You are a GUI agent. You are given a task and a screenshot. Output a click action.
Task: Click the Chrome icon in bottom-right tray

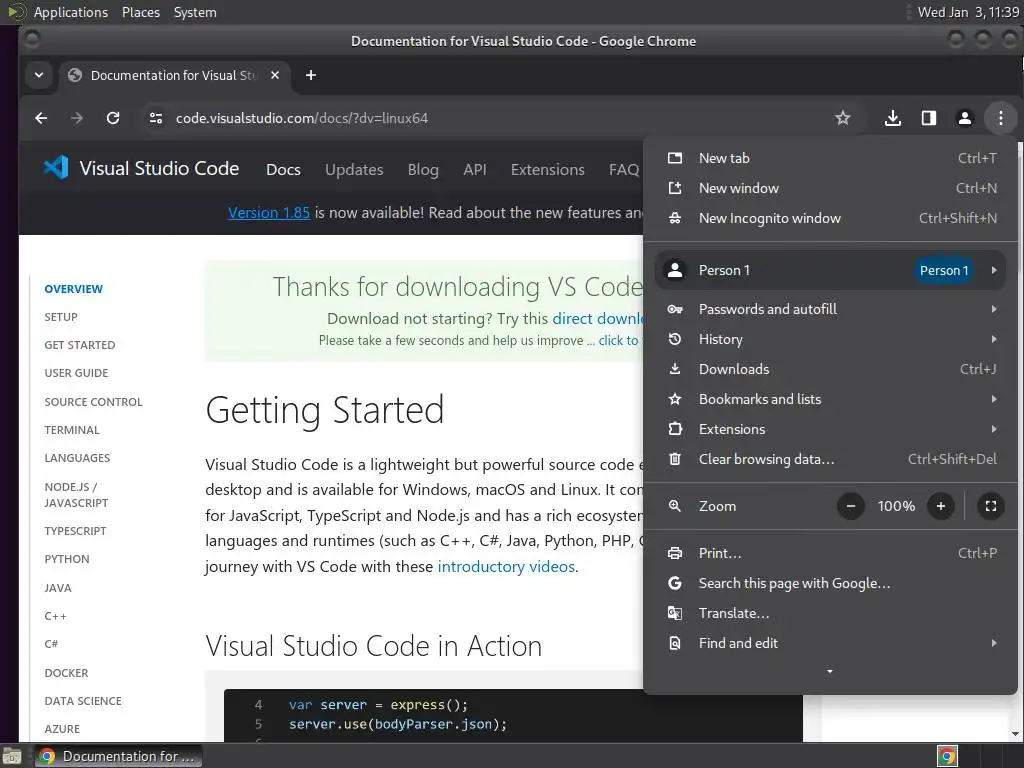(x=947, y=756)
